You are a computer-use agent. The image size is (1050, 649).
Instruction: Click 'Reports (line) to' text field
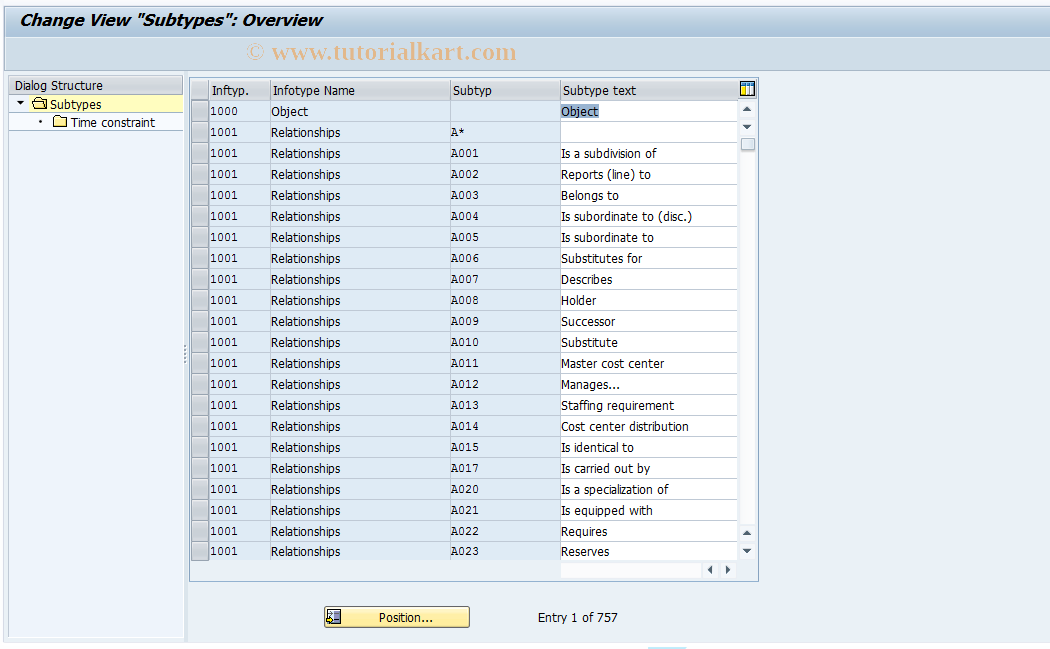(x=648, y=174)
